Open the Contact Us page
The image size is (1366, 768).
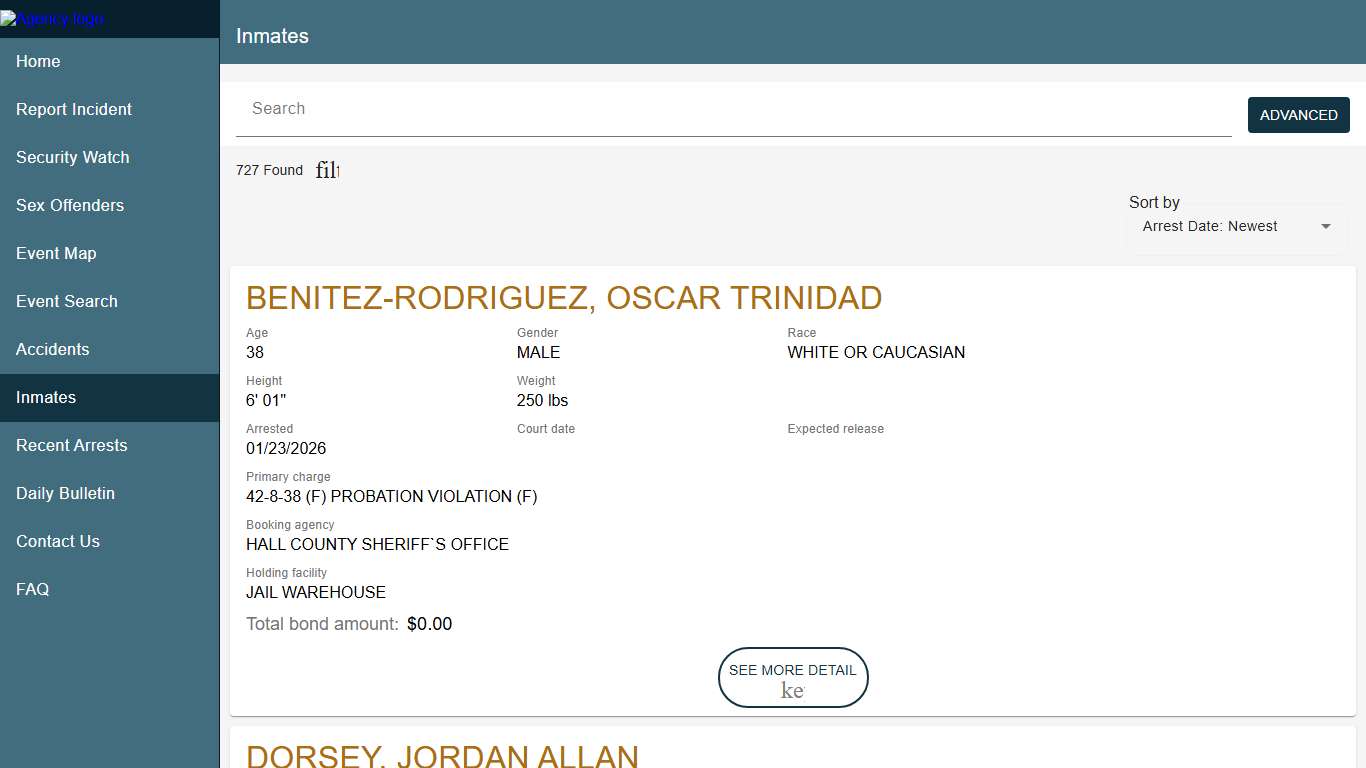[x=57, y=542]
